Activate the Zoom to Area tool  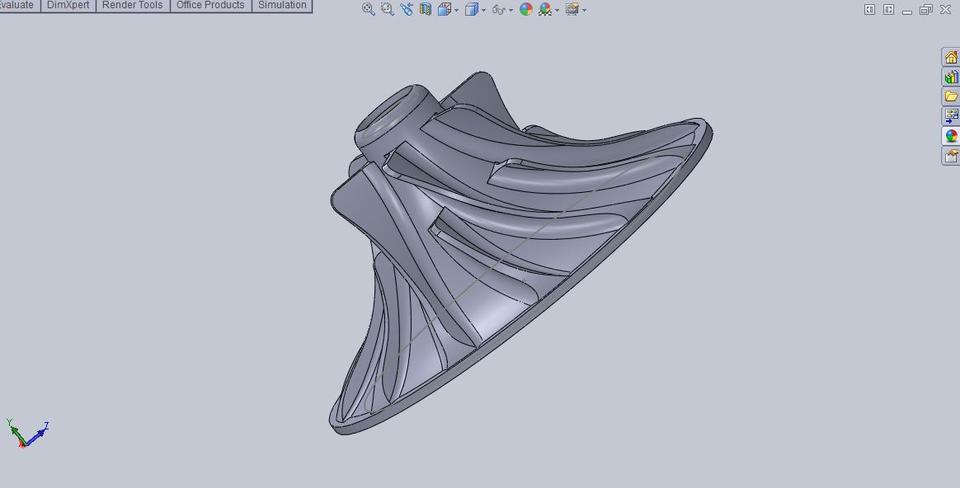pos(387,9)
